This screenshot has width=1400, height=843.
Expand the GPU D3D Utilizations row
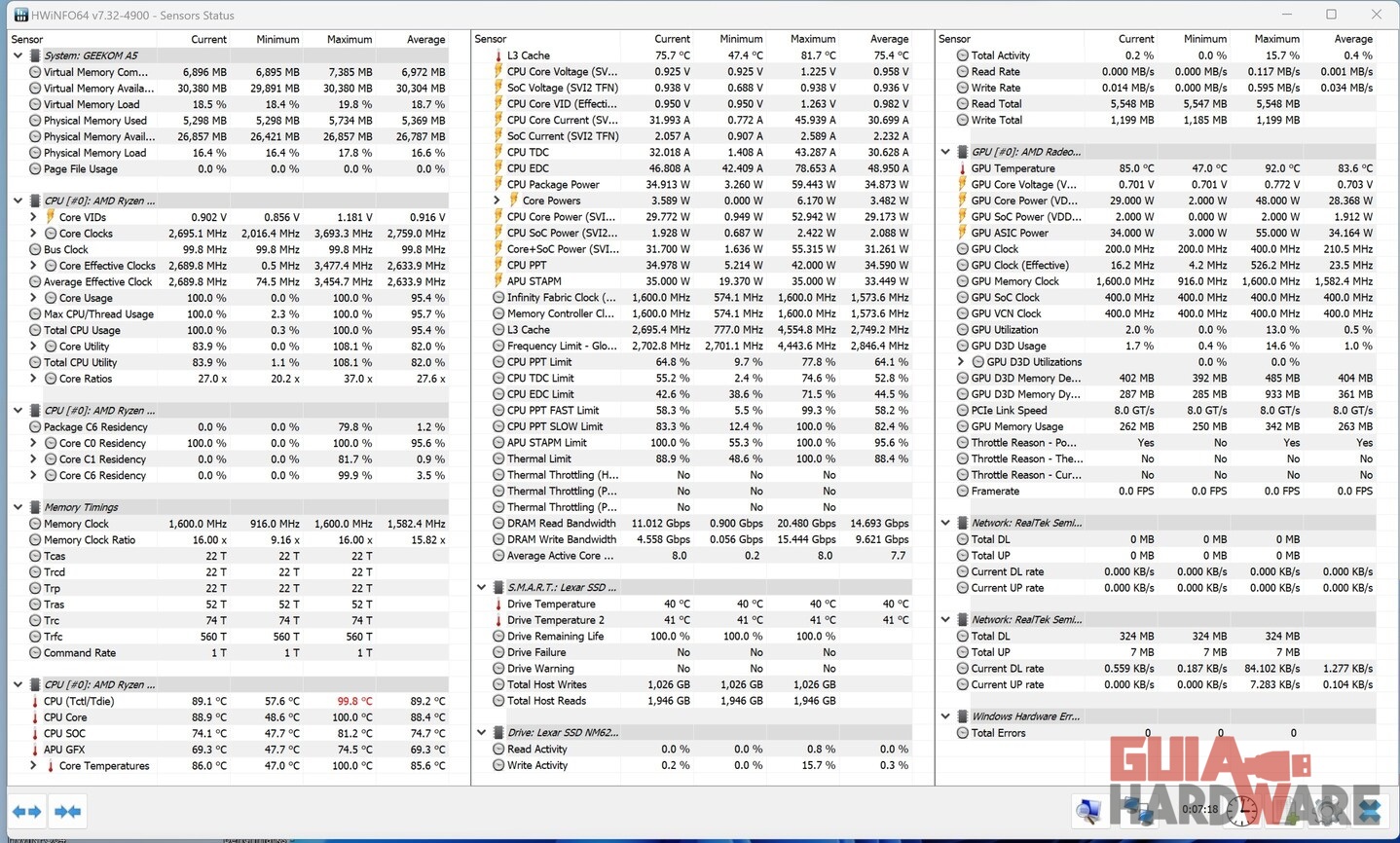(960, 362)
